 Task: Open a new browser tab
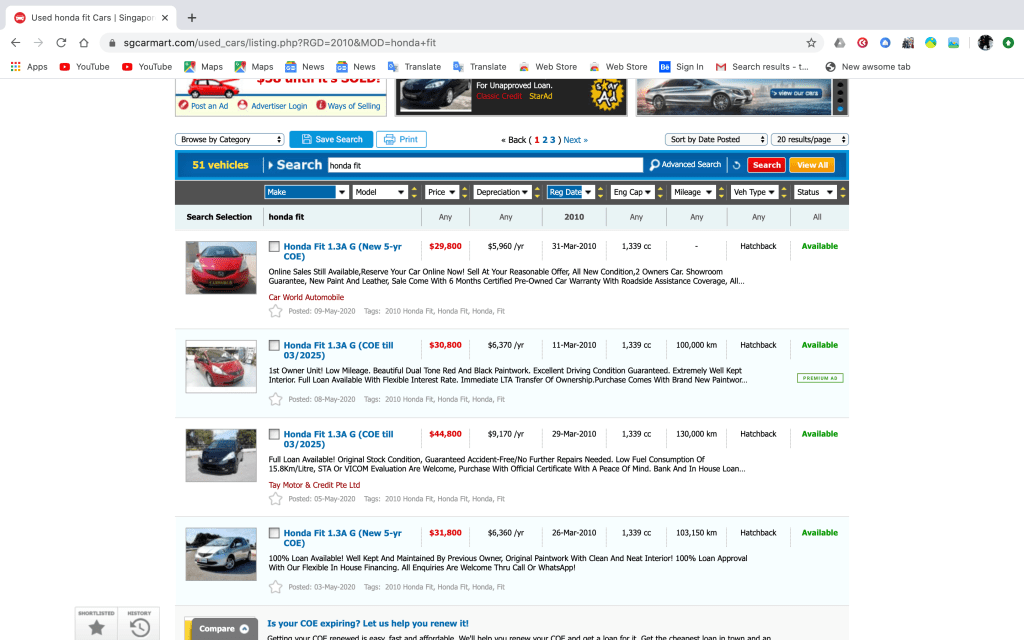click(x=192, y=17)
